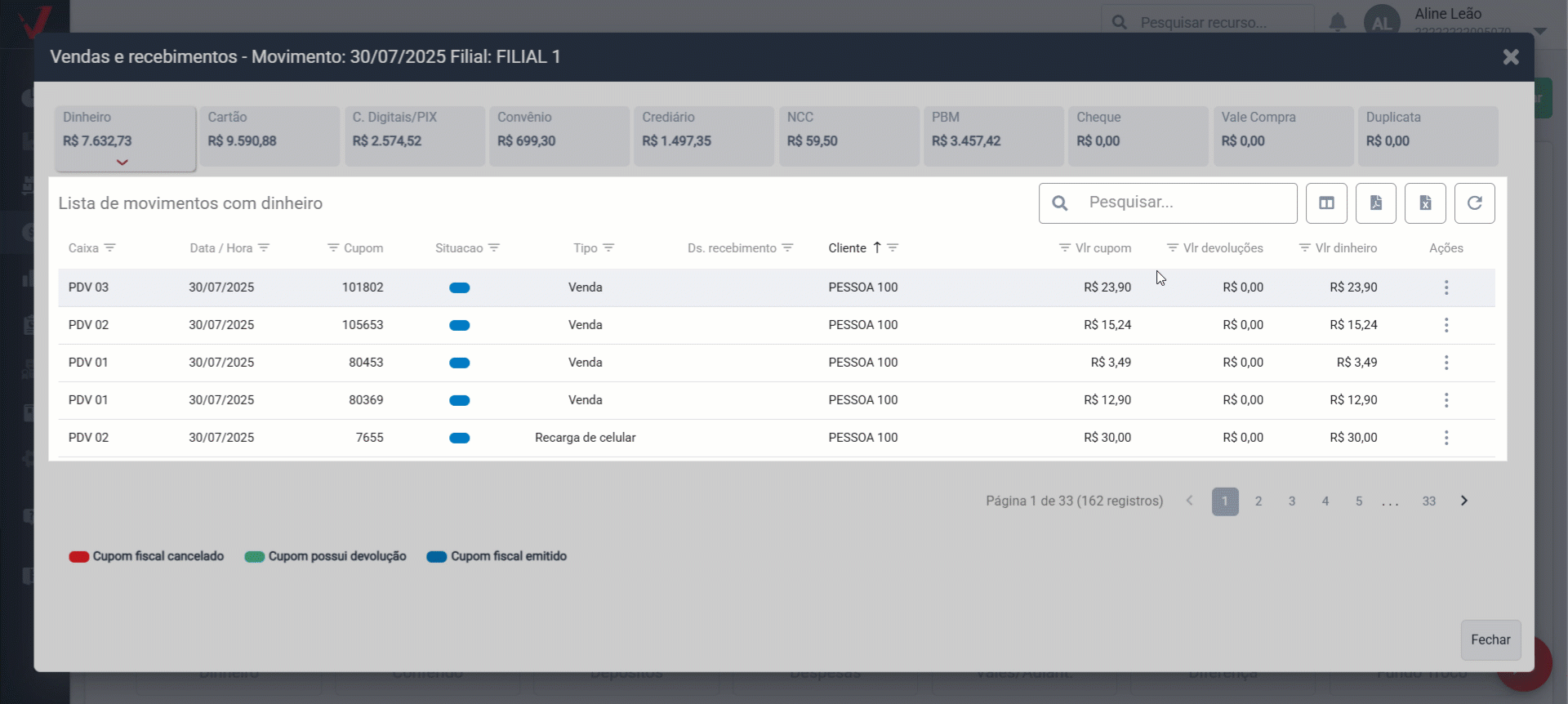Click the Cupom fiscal emitido legend

pyautogui.click(x=497, y=556)
